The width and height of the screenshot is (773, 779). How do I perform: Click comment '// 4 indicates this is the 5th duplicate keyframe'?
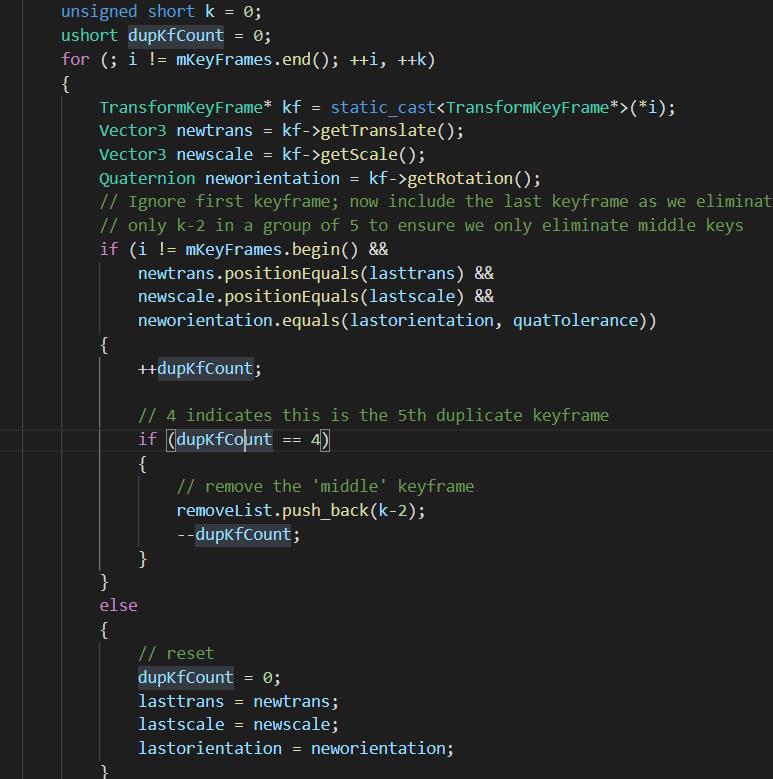(x=373, y=415)
